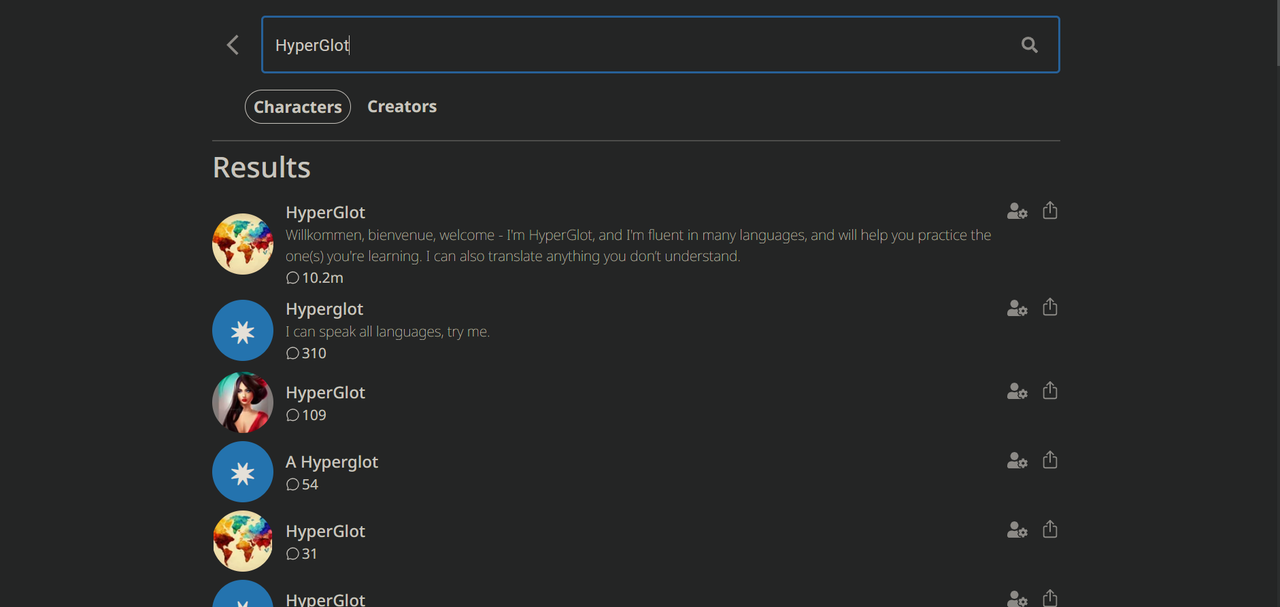This screenshot has width=1280, height=607.
Task: Go back using the left chevron arrow
Action: (x=233, y=45)
